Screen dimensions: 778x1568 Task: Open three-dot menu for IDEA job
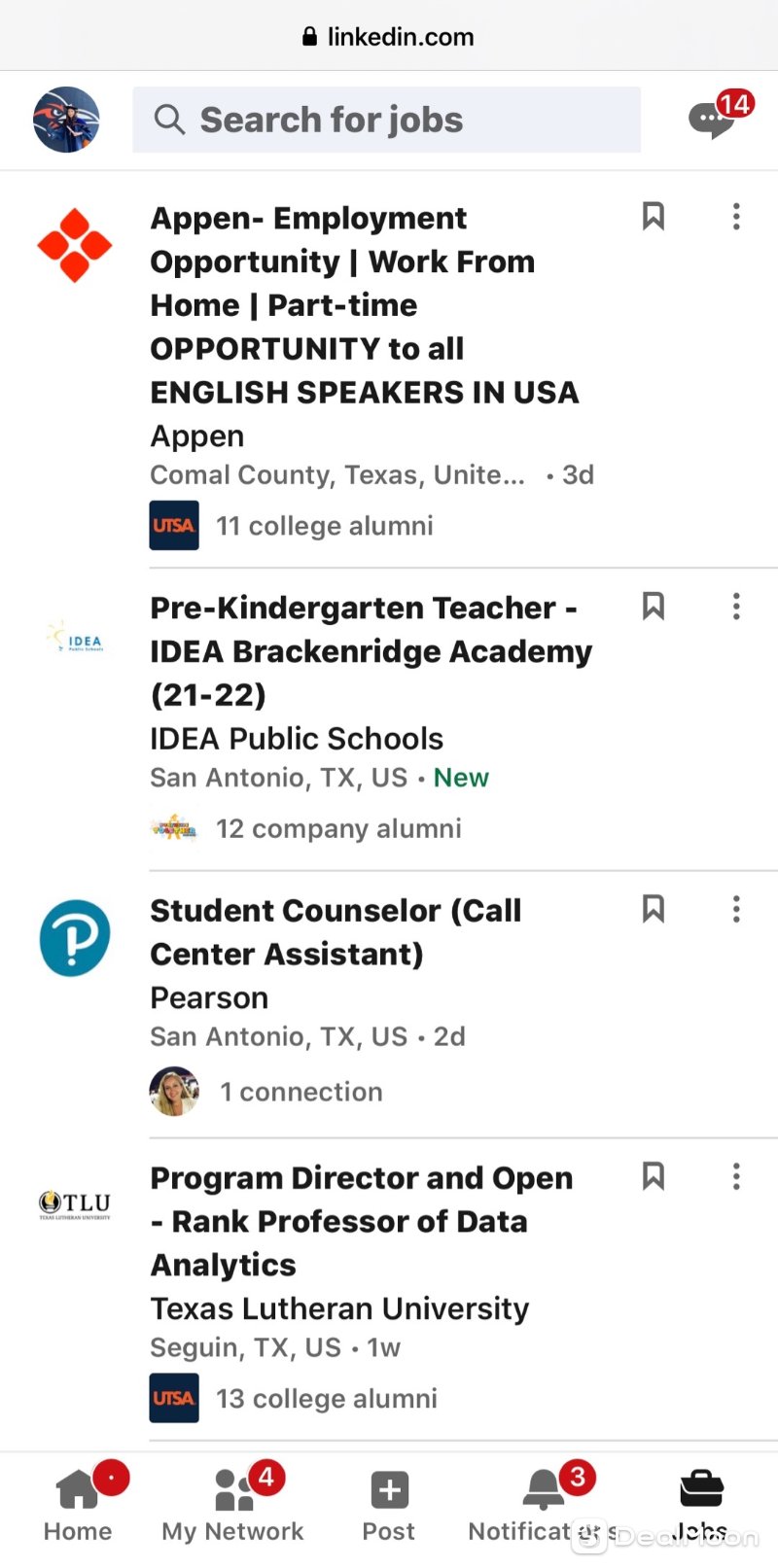[x=736, y=606]
